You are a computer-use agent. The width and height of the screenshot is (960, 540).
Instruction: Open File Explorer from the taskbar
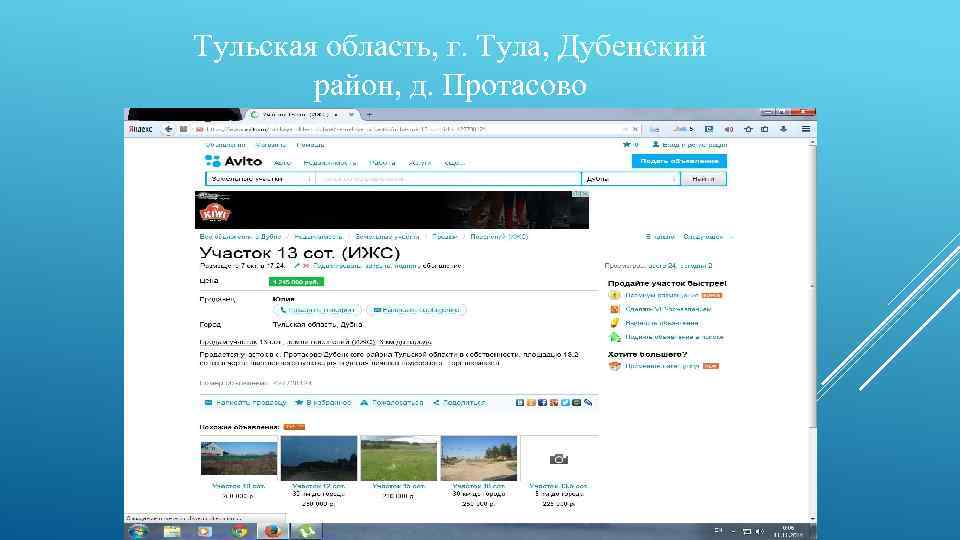(x=172, y=531)
